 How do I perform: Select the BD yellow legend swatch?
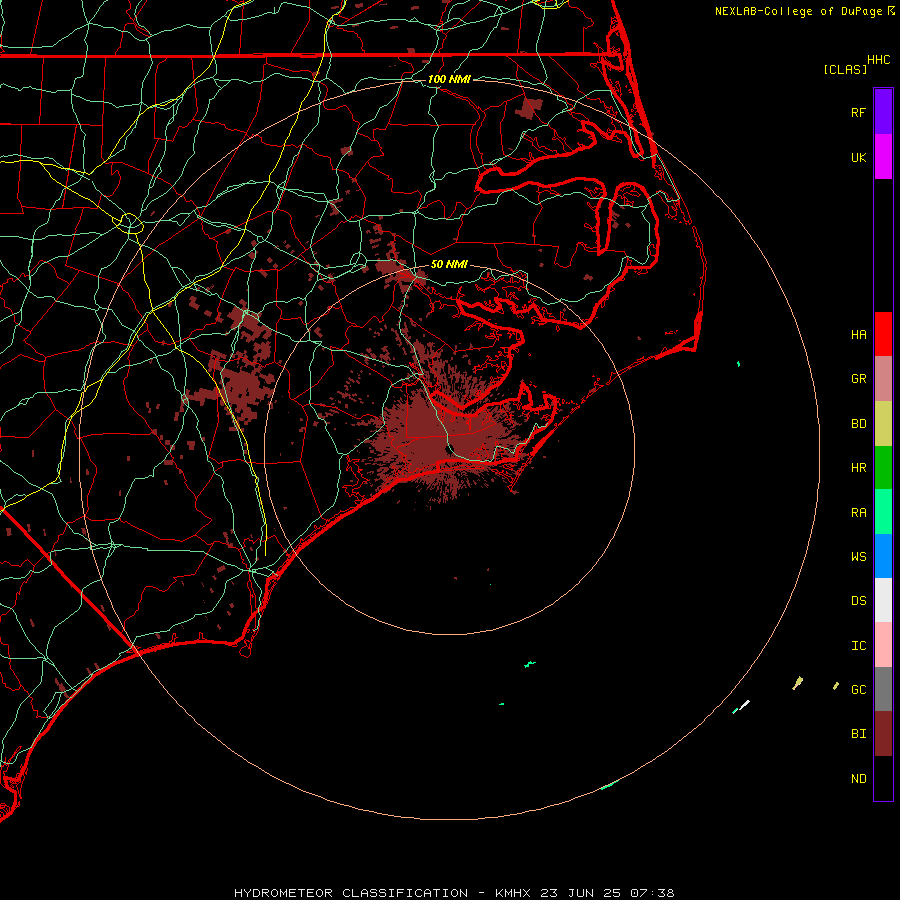[x=883, y=424]
